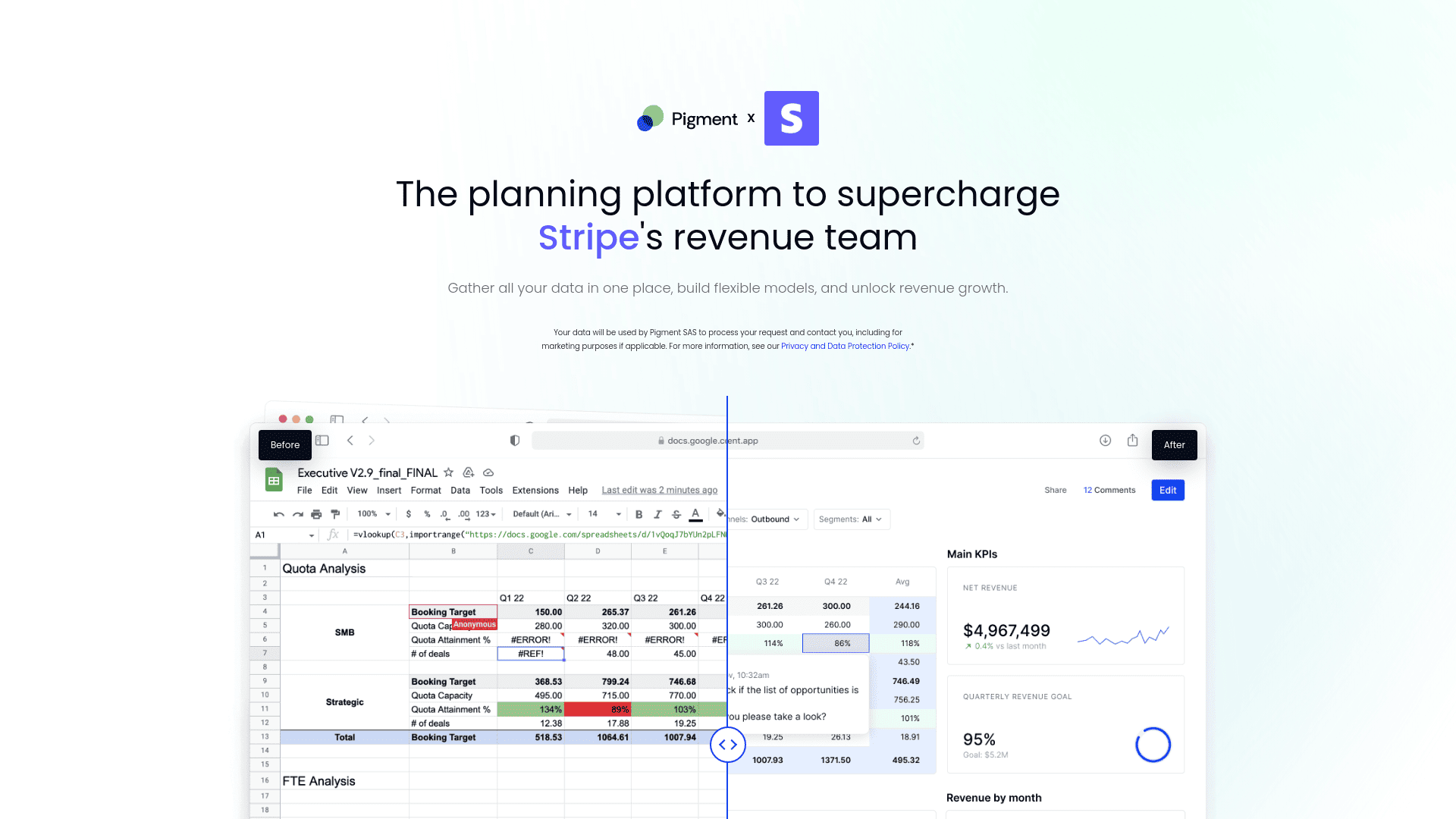Click the privacy shield icon in browser toolbar
The height and width of the screenshot is (819, 1456).
pos(515,441)
